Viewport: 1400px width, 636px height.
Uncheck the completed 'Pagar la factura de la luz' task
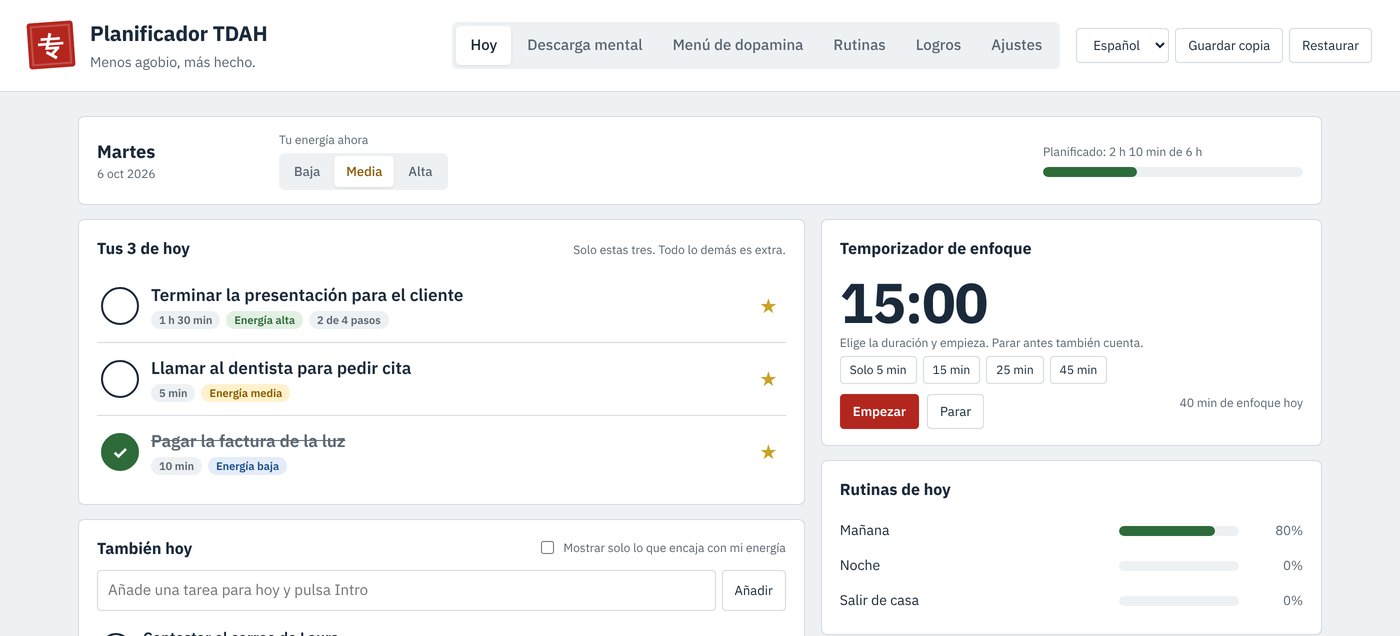pyautogui.click(x=120, y=452)
